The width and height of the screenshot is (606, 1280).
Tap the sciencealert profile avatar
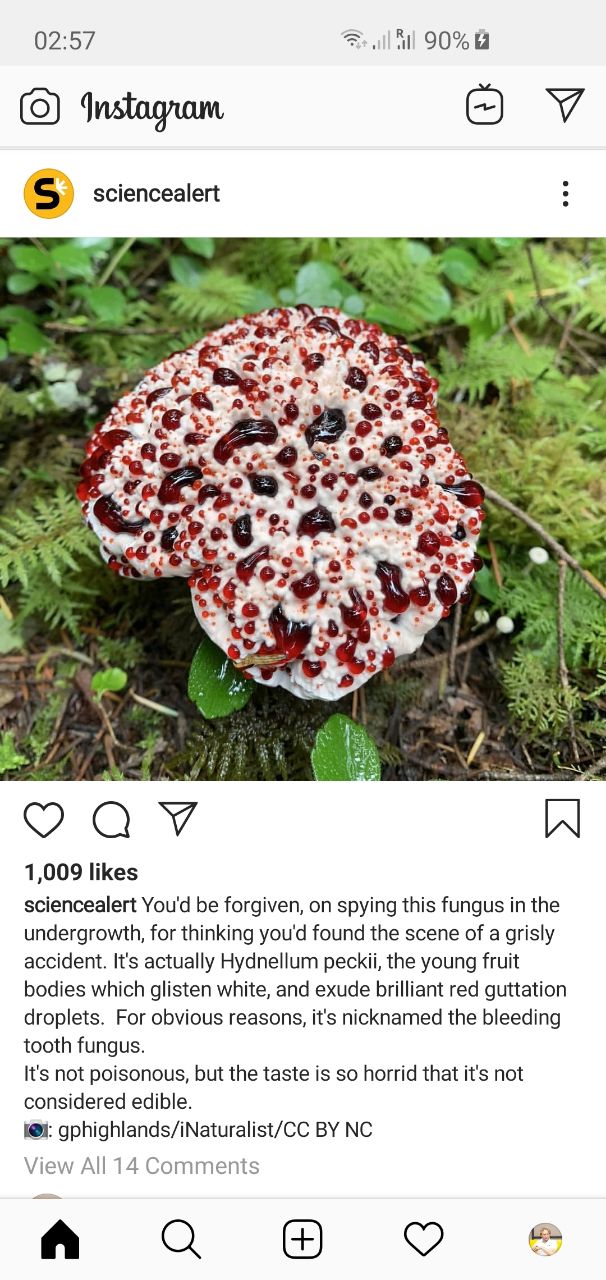point(49,193)
